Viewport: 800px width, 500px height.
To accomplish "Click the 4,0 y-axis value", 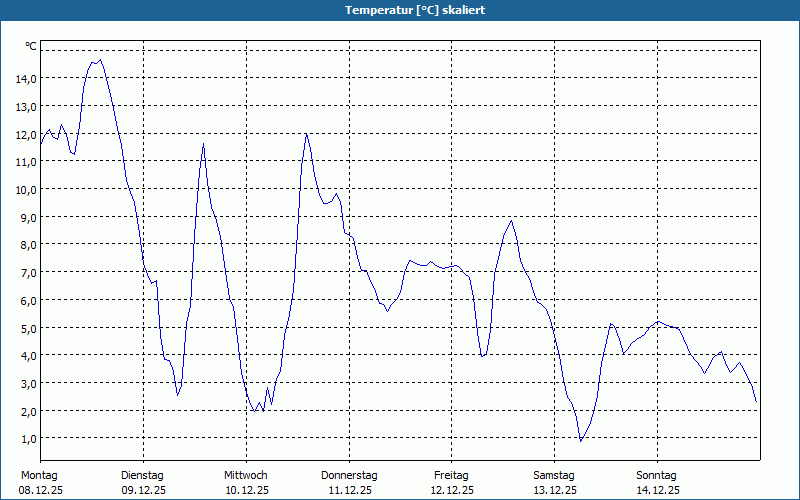I will click(x=29, y=356).
